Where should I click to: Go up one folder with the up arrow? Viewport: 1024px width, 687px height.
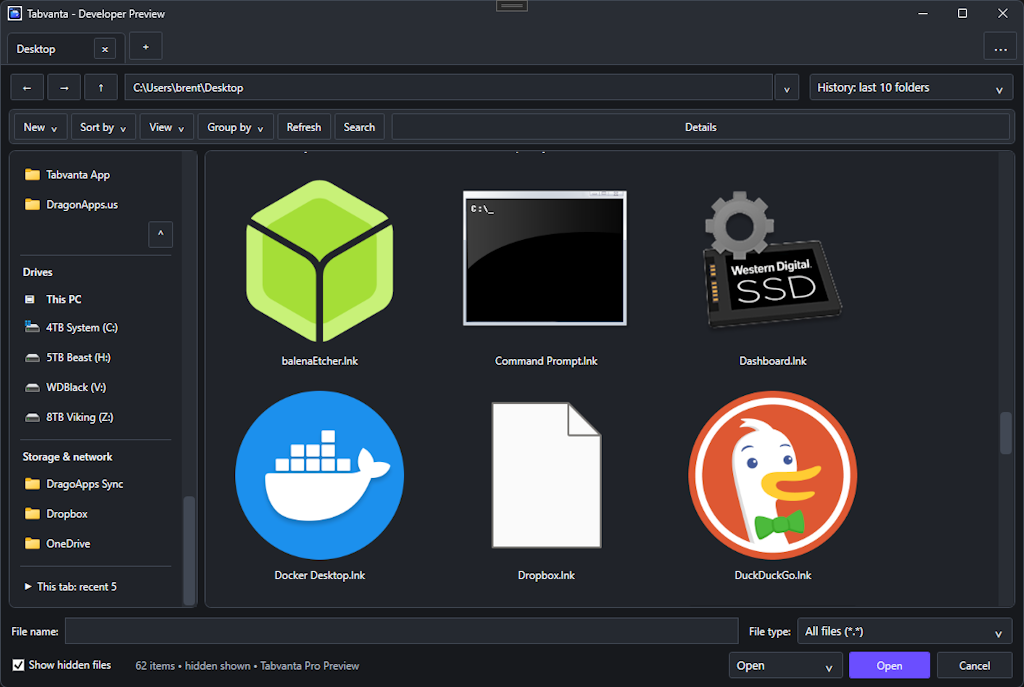point(101,88)
